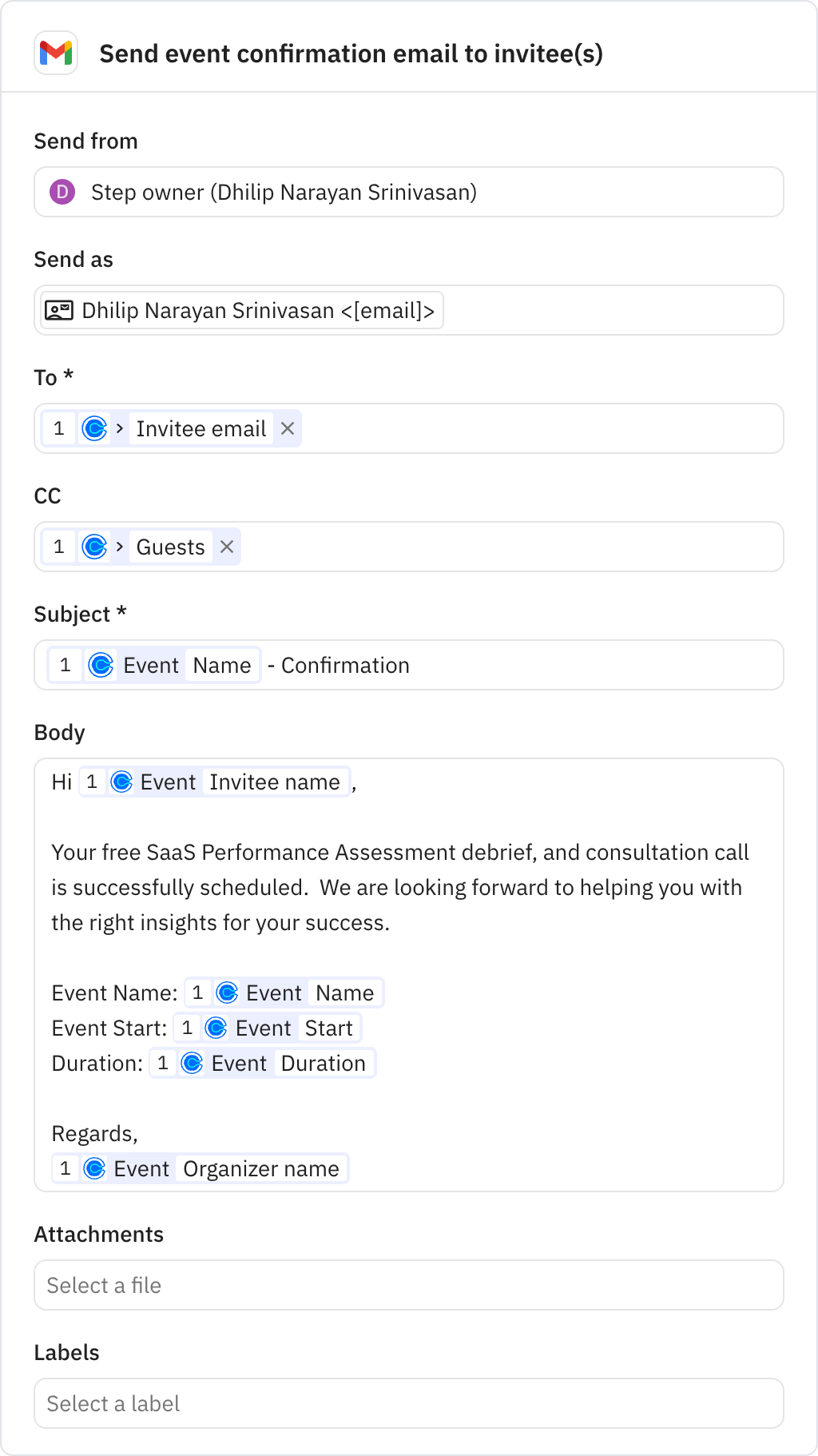Click the blue icon in the Organizer name token
The height and width of the screenshot is (1456, 818).
(96, 1168)
